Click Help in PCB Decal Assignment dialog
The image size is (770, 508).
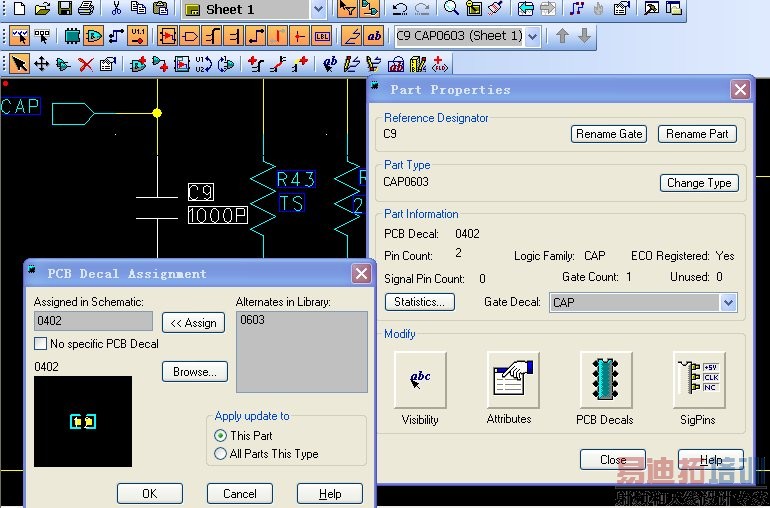click(330, 493)
